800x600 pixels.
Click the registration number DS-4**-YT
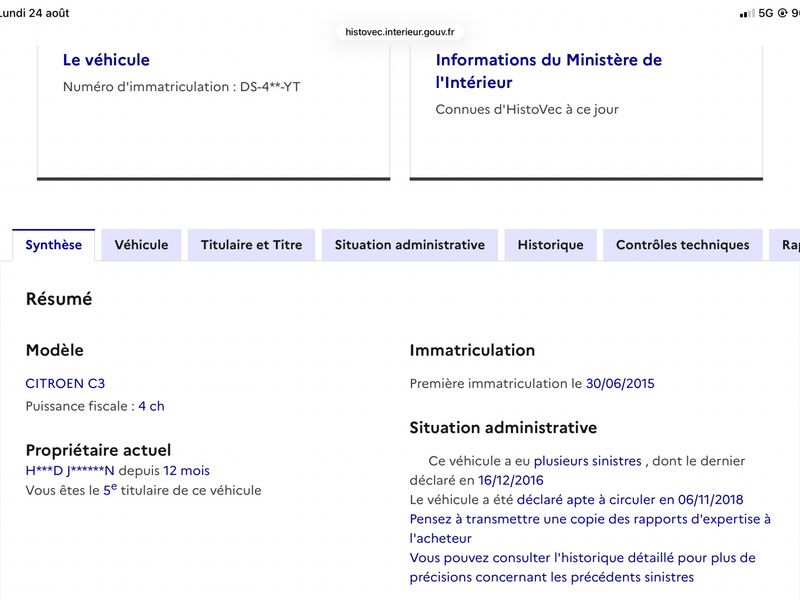(x=270, y=87)
